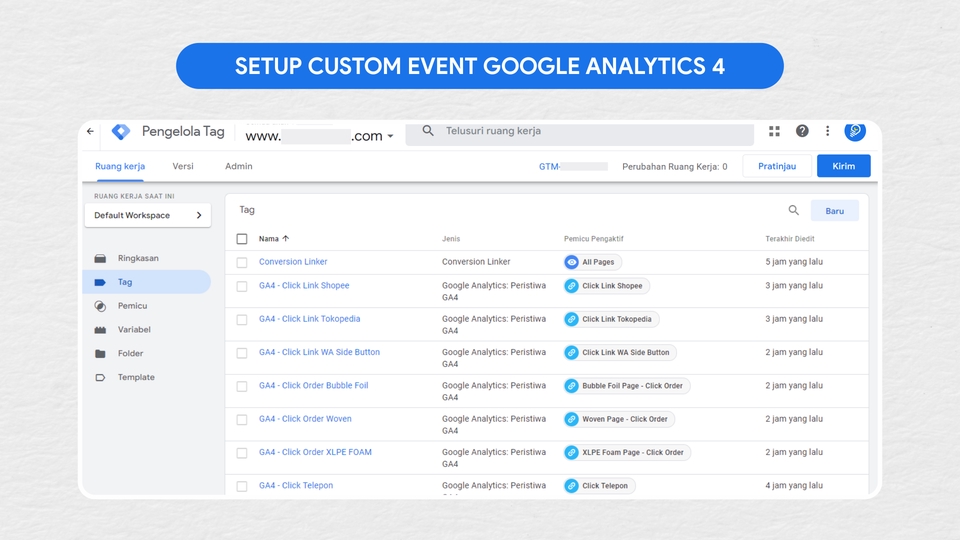Check the GA4 - Click Order XLPE FOAM checkbox
This screenshot has width=960, height=540.
(x=242, y=453)
